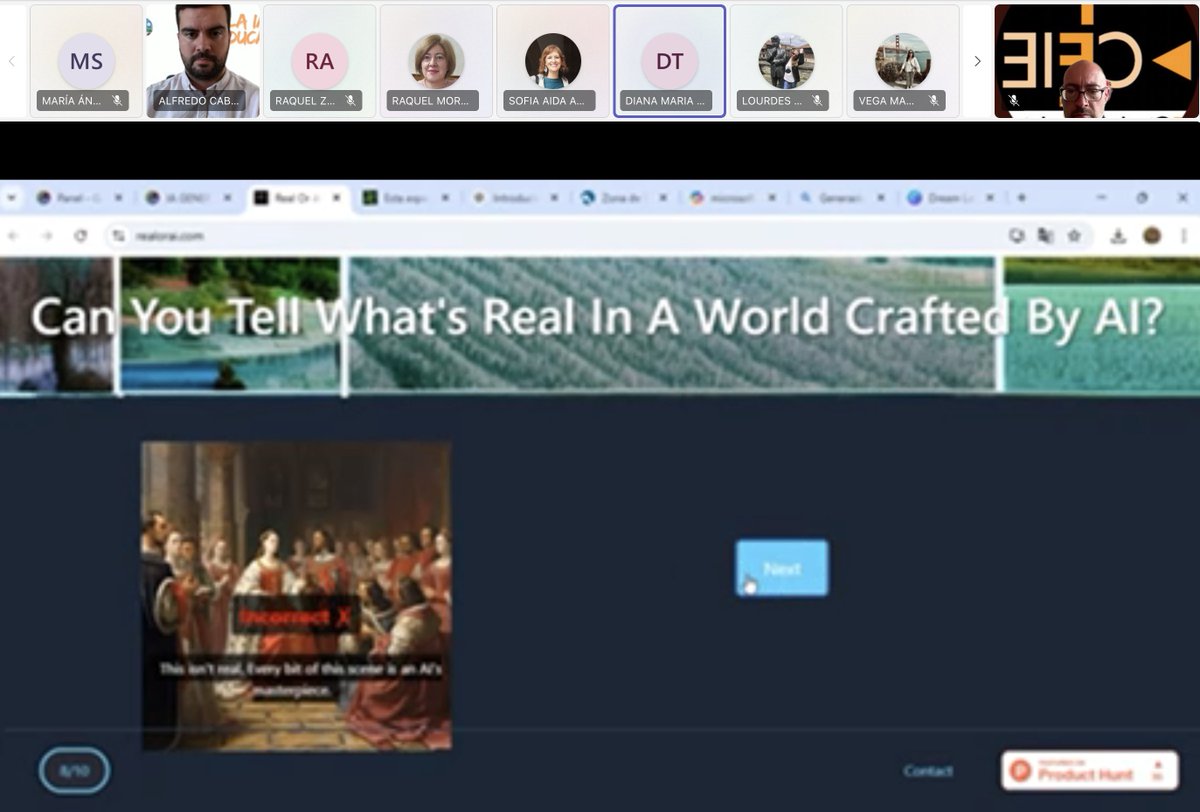Click the browser profile avatar icon

click(x=1152, y=236)
